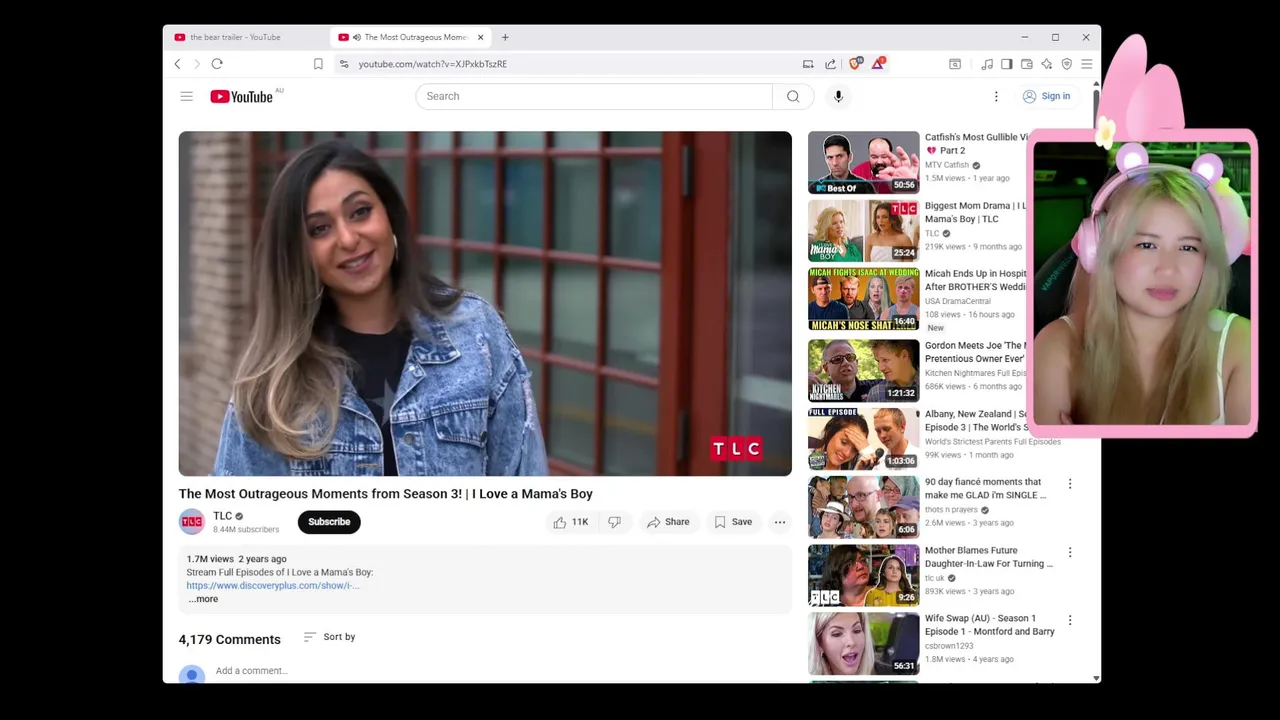Screen dimensions: 1280x720
Task: Subscribe to the TLC channel
Action: [329, 522]
